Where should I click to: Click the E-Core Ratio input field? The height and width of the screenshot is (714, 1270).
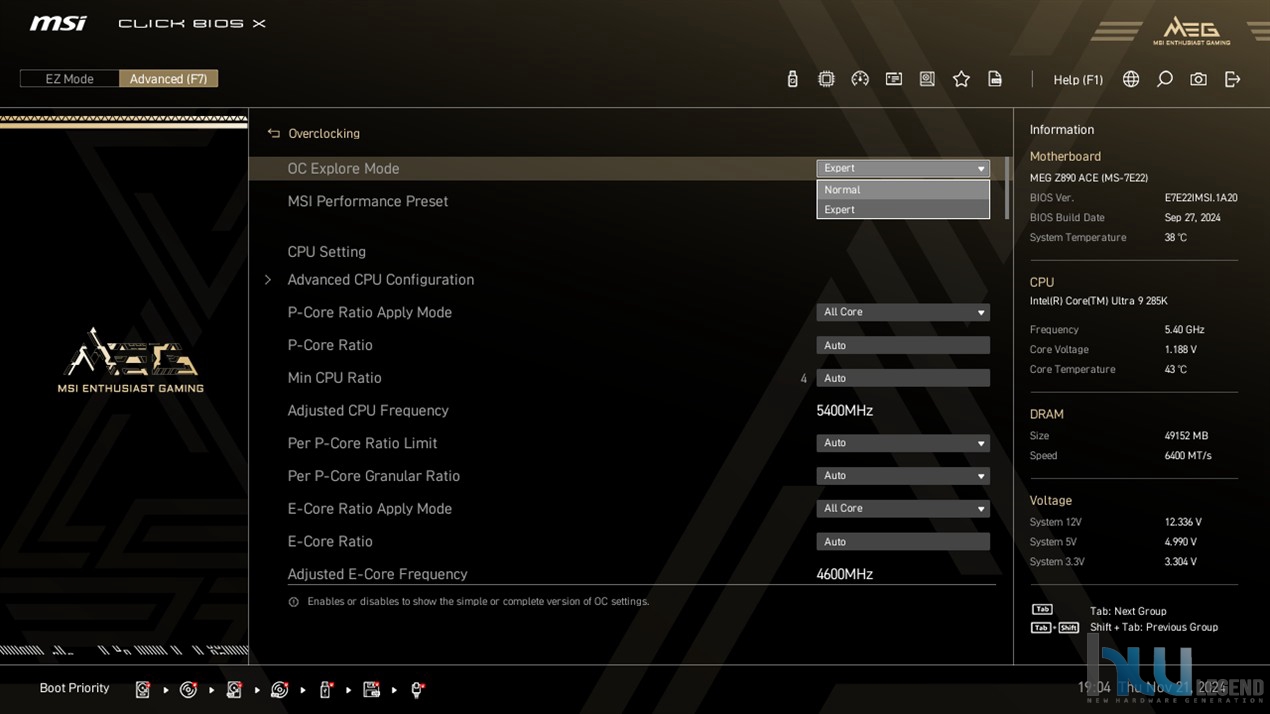coord(903,542)
